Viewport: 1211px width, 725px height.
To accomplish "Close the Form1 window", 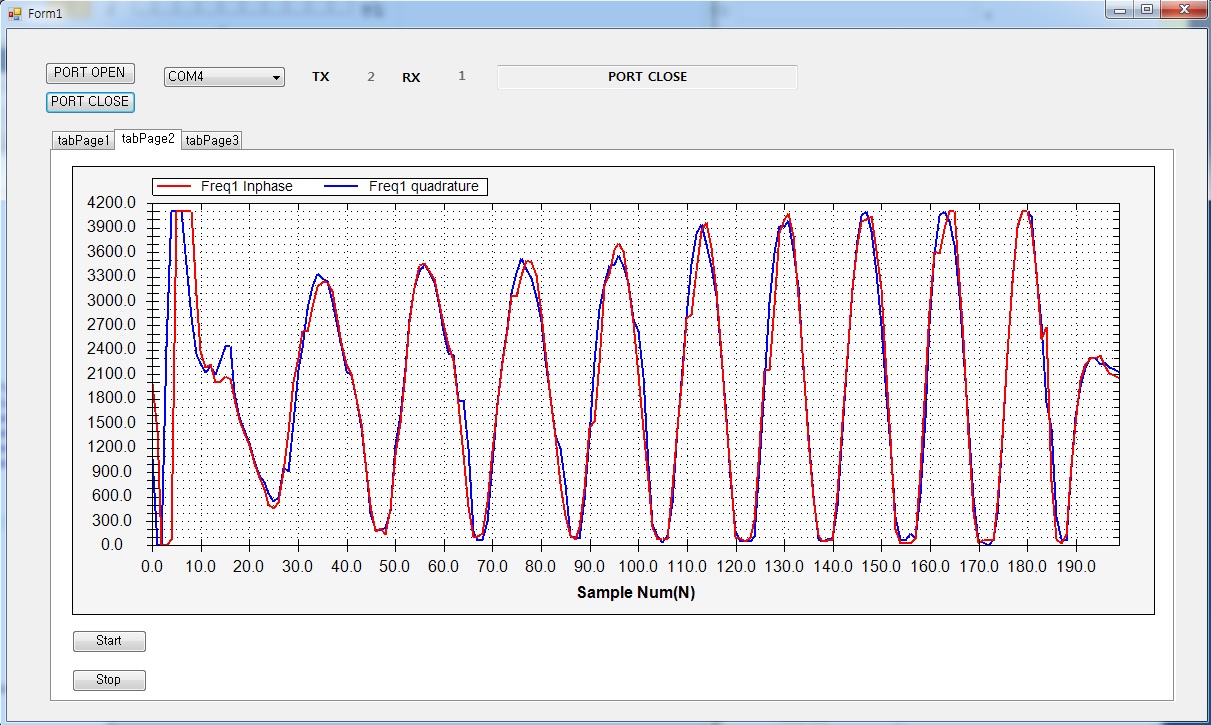I will [x=1182, y=10].
